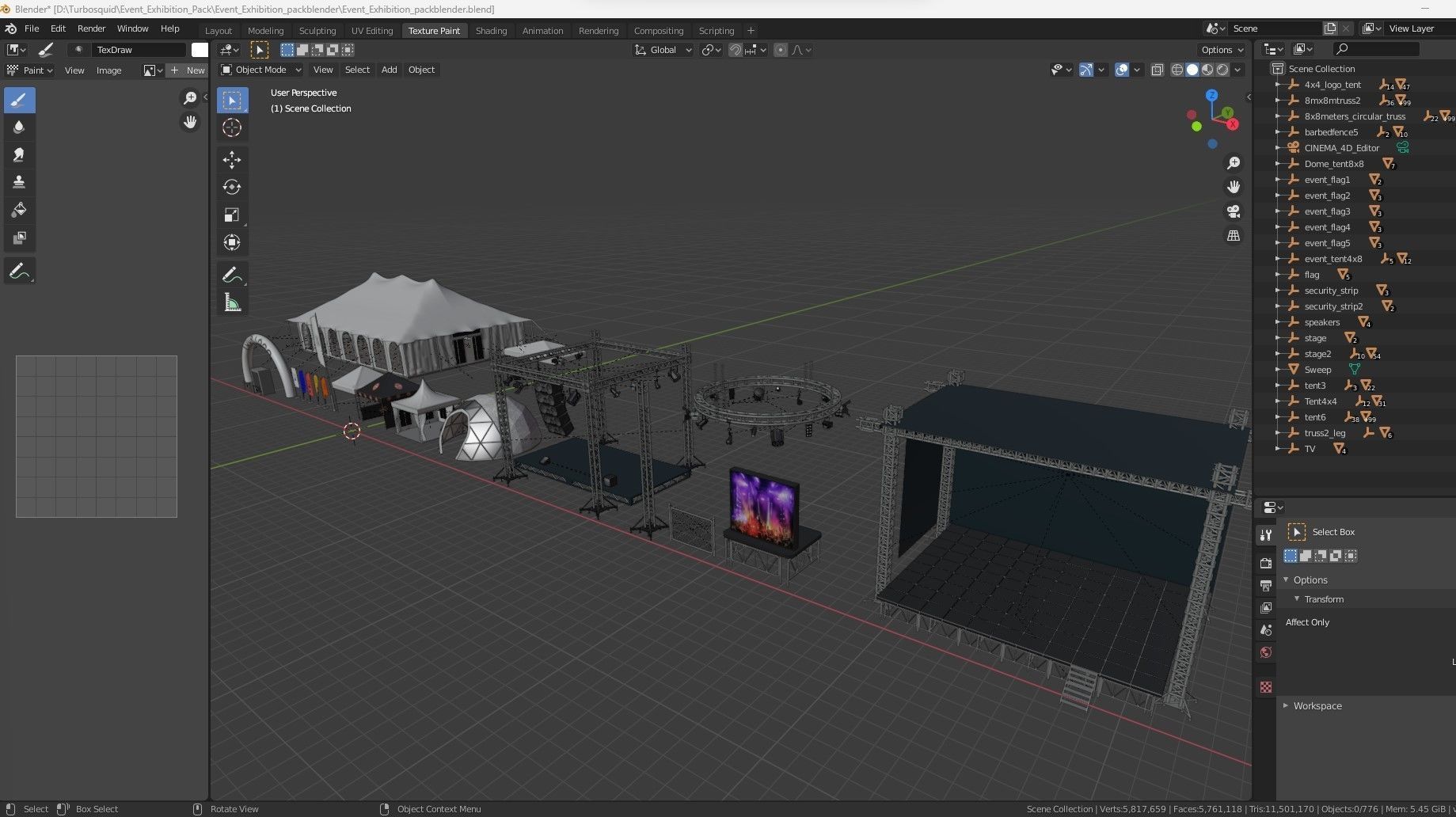The width and height of the screenshot is (1456, 817).
Task: Open the viewport Add menu
Action: (389, 70)
